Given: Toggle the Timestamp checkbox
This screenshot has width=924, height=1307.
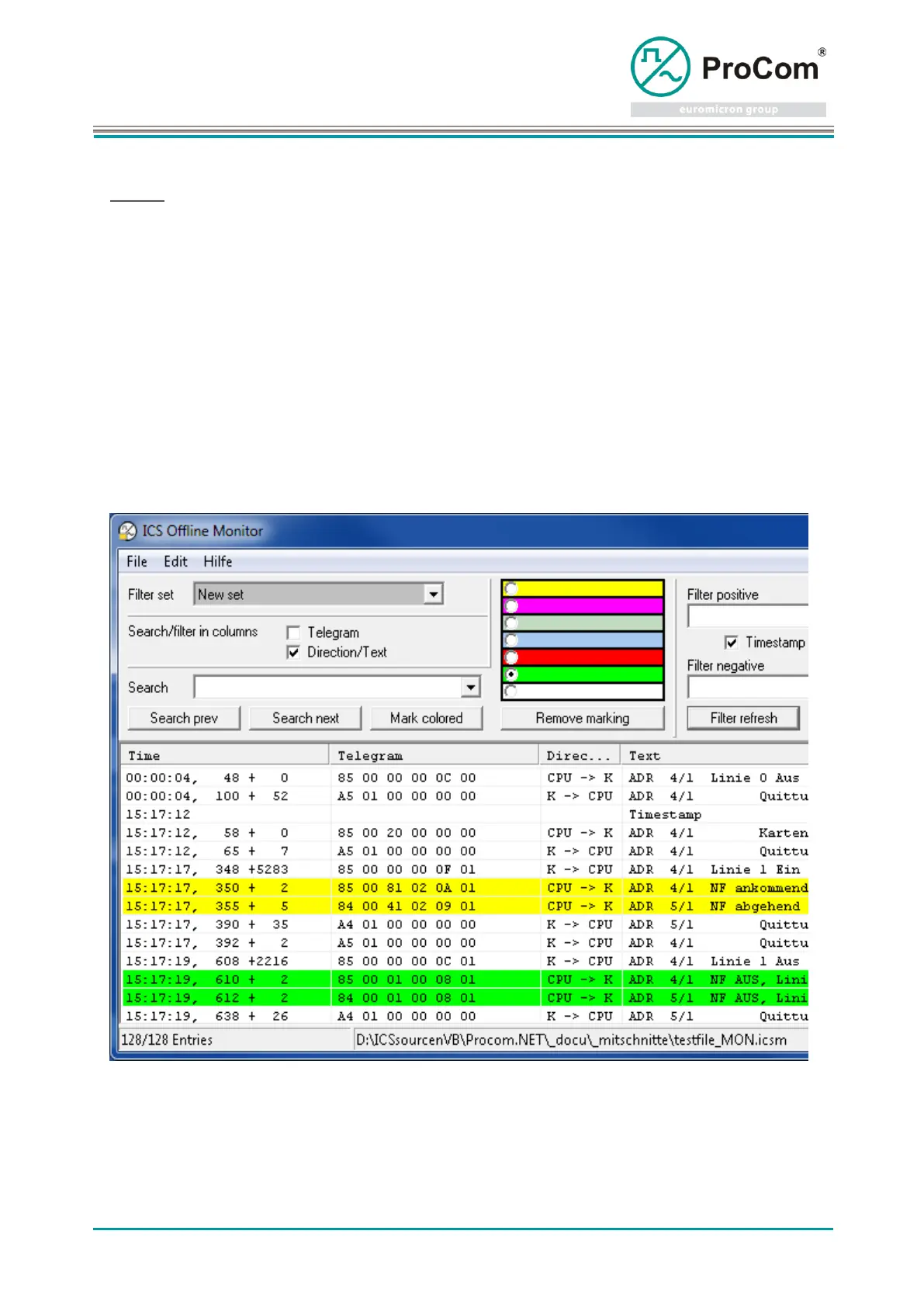Looking at the screenshot, I should pyautogui.click(x=731, y=643).
